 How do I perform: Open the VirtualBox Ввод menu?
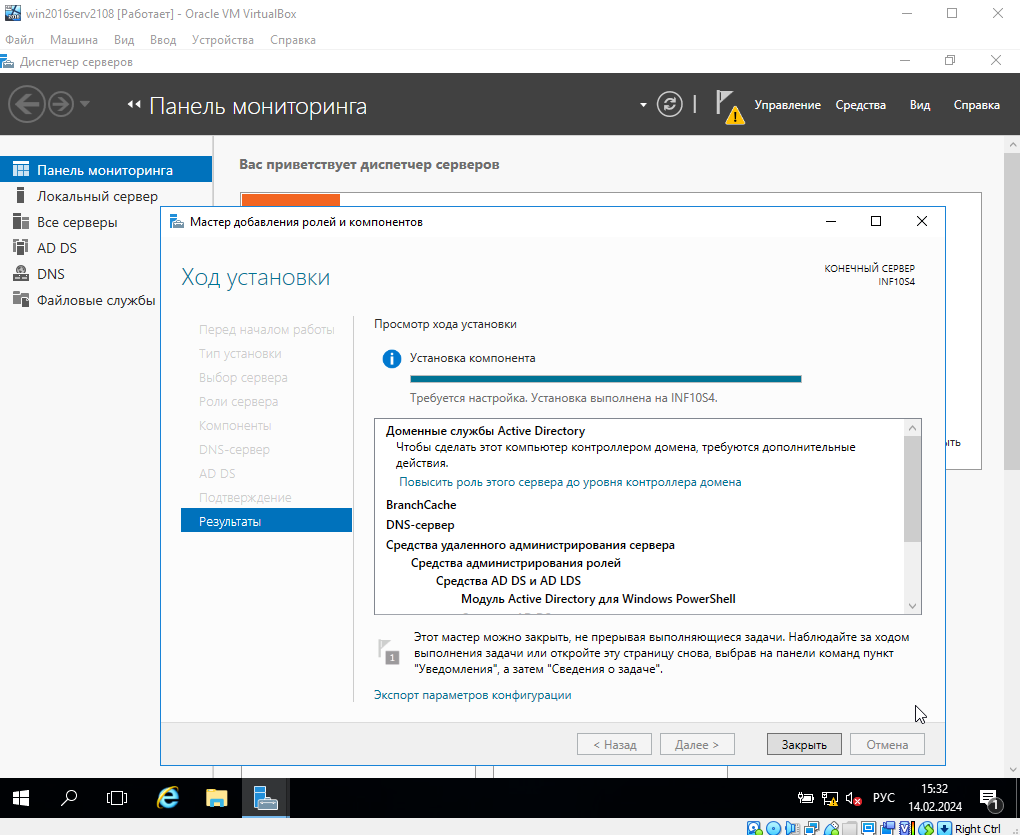pos(163,40)
